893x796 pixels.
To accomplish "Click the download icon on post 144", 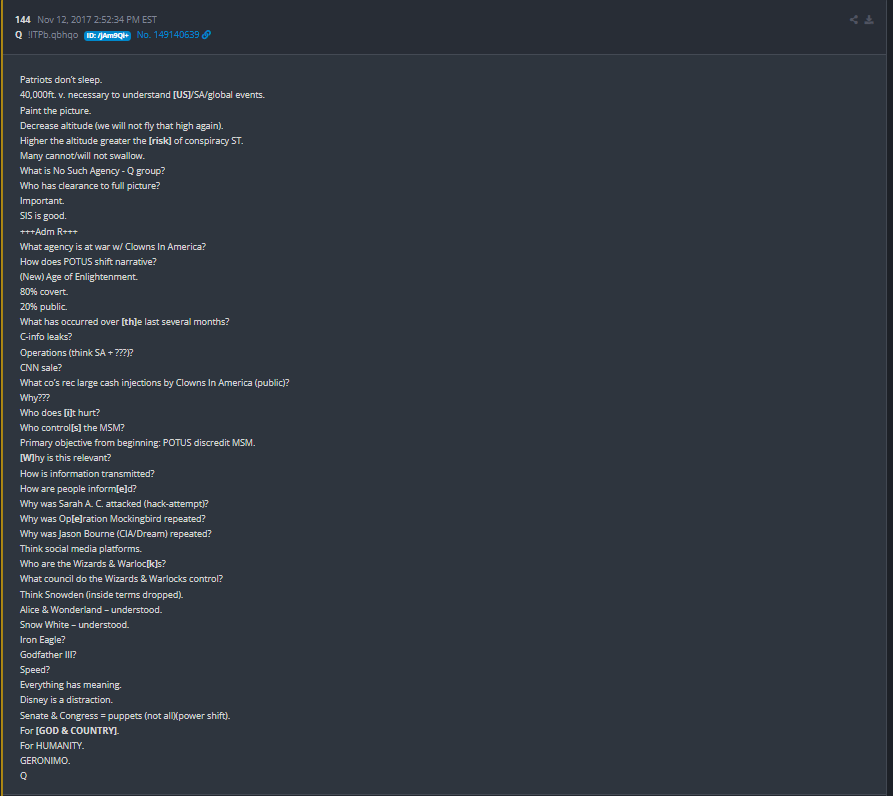I will [x=869, y=20].
